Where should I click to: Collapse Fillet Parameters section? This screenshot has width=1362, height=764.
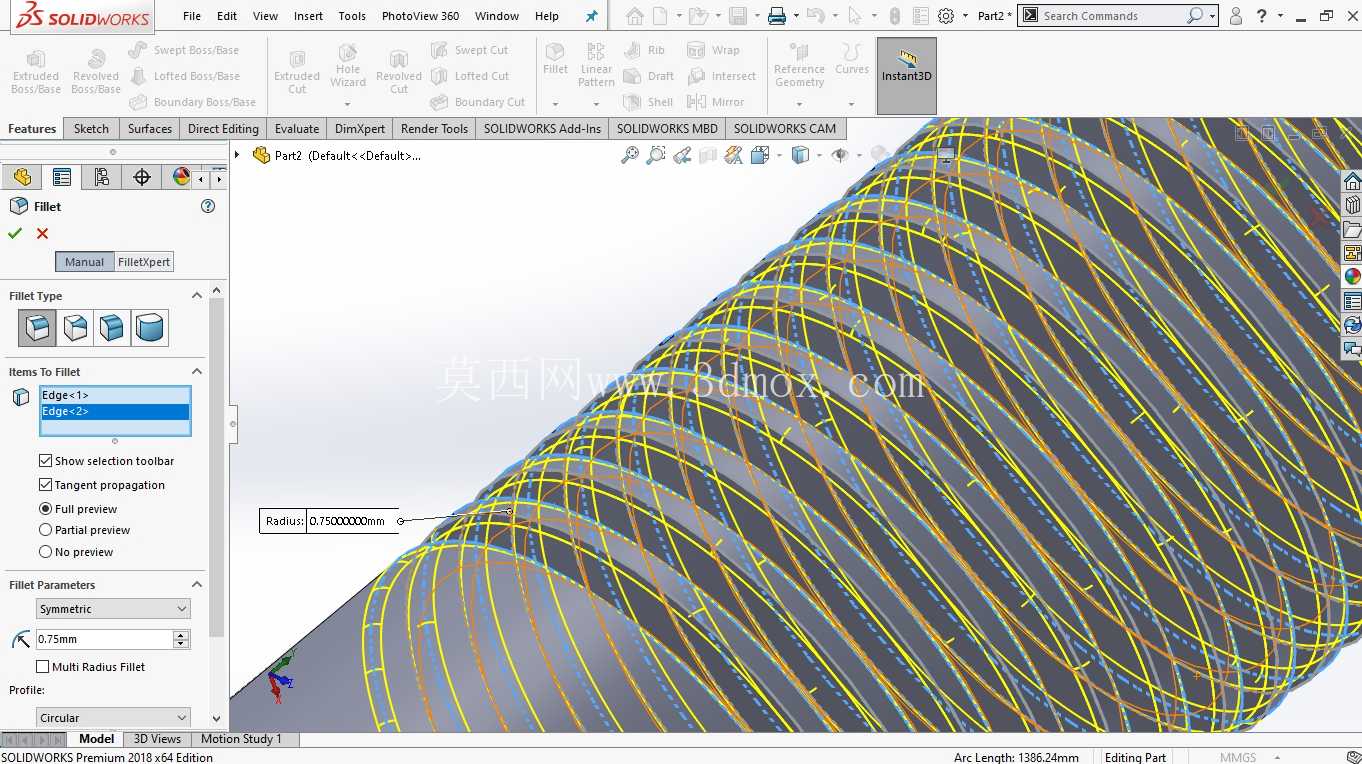tap(197, 585)
